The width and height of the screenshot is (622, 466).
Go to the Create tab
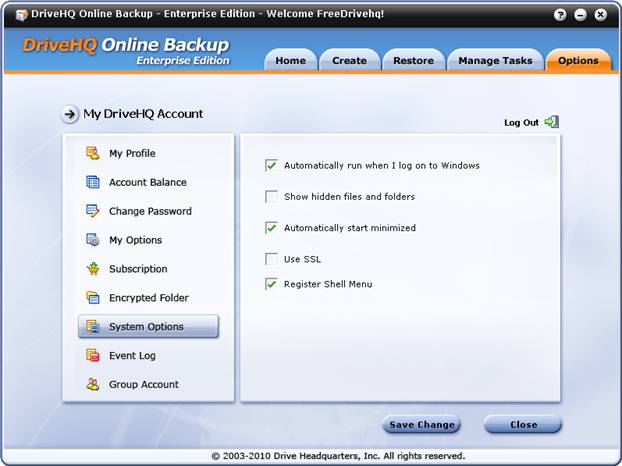coord(349,61)
